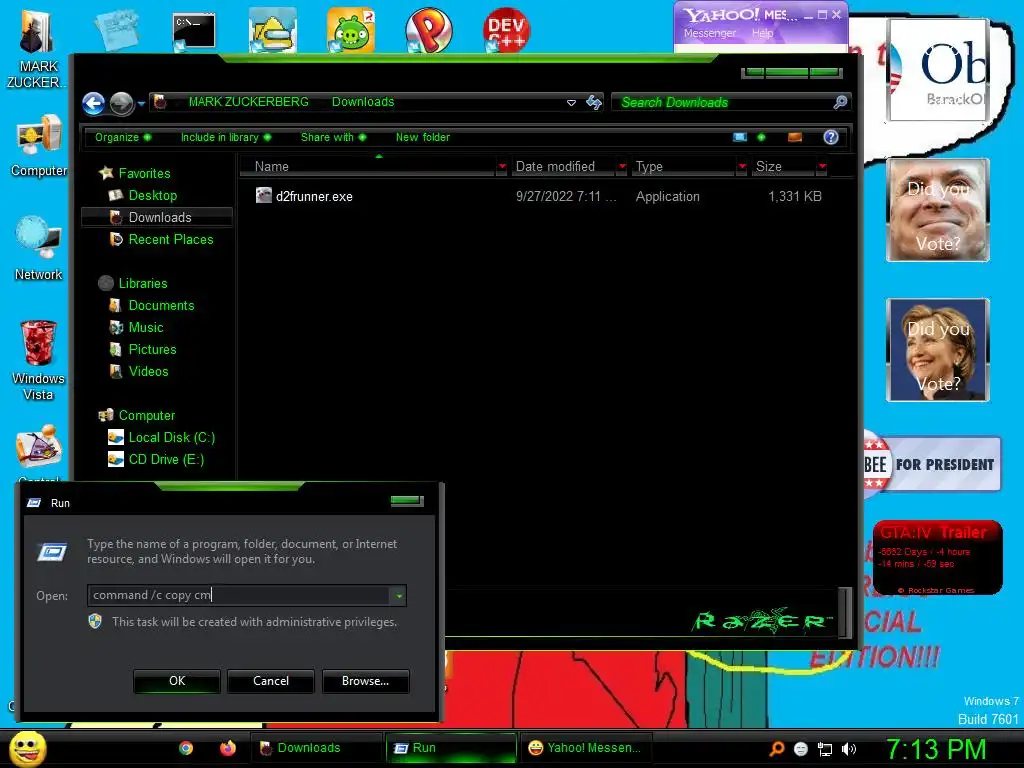Open Videos library in sidebar

(x=148, y=371)
